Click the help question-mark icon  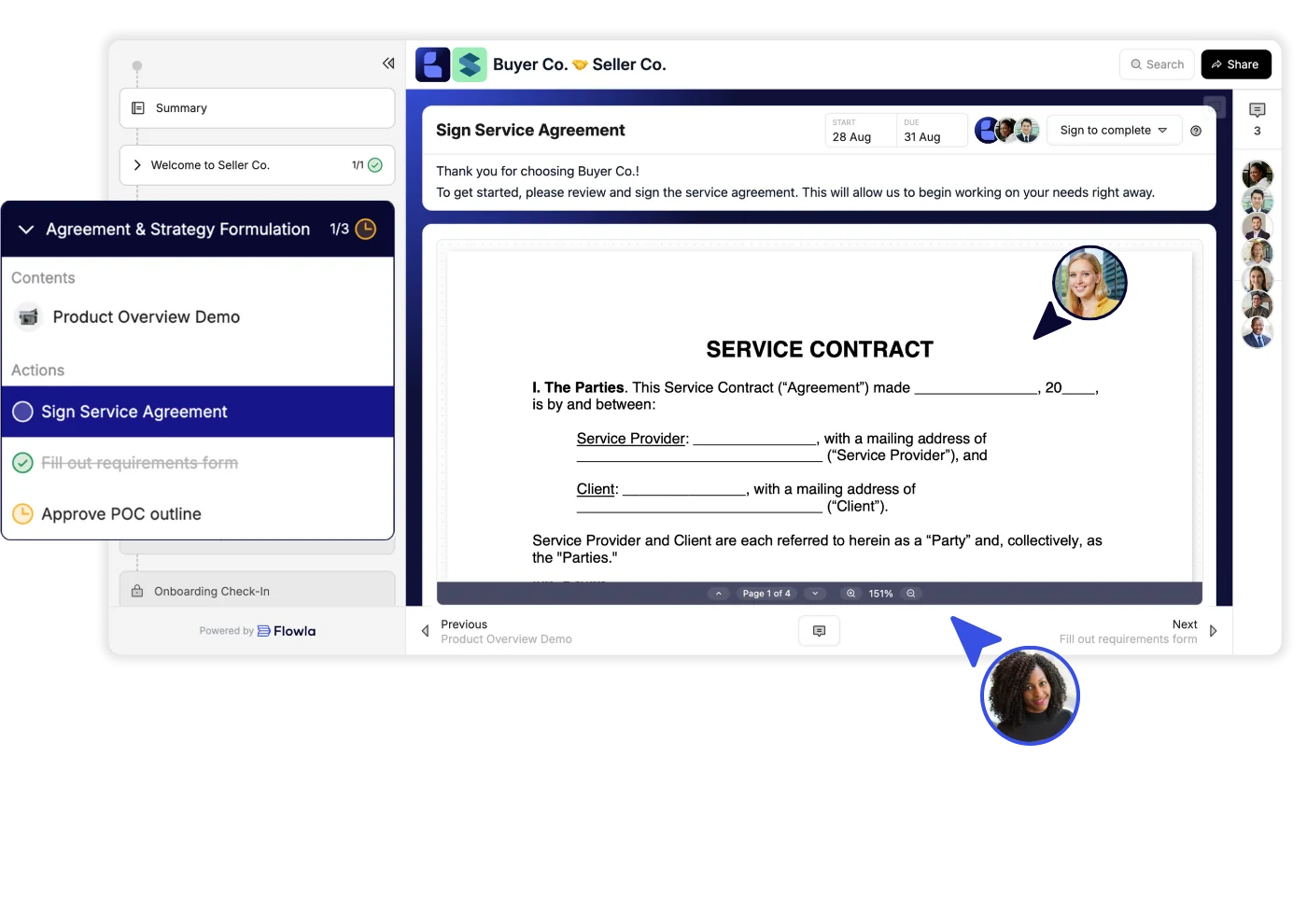1196,131
